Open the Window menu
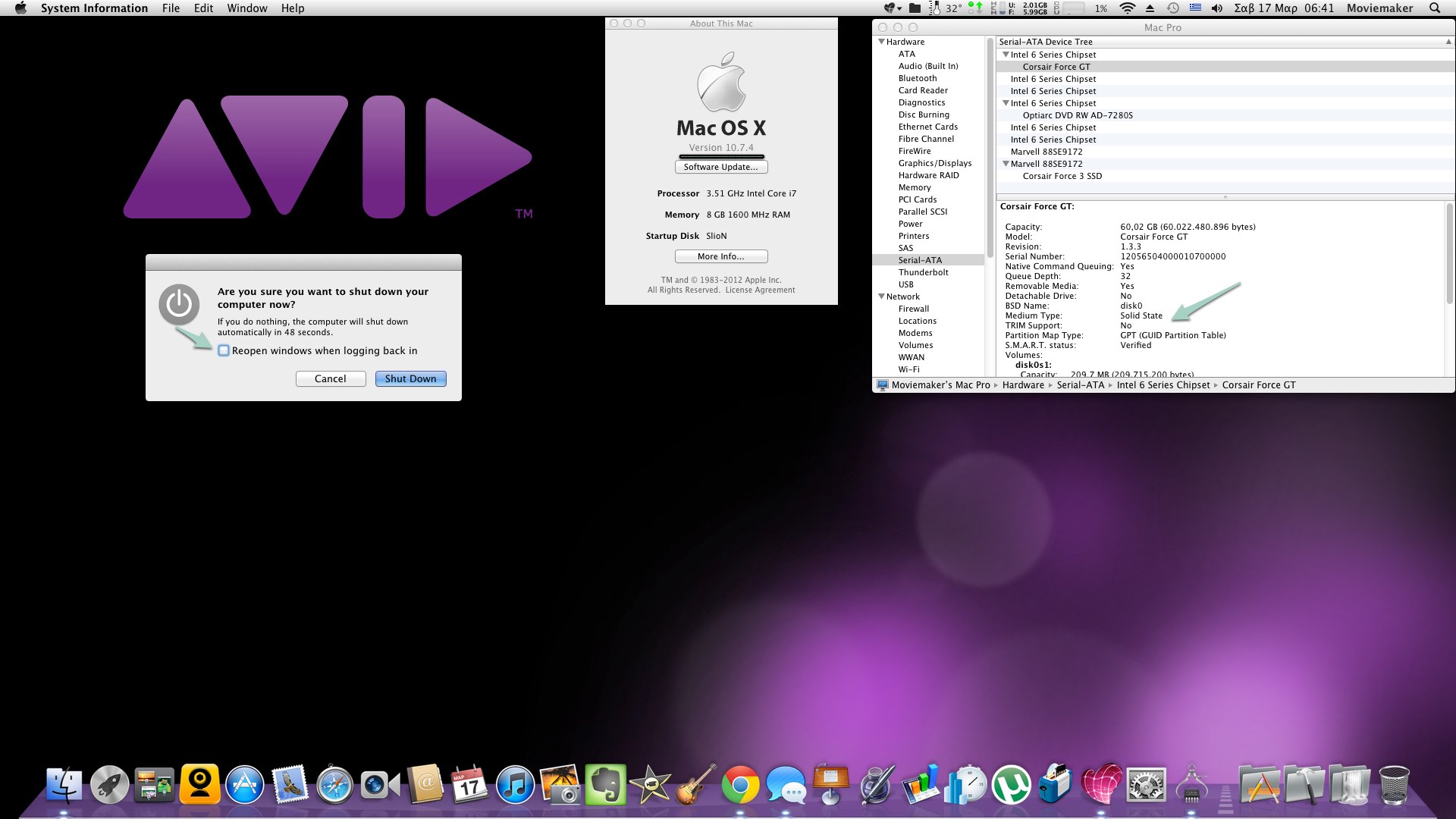This screenshot has height=819, width=1456. click(247, 8)
